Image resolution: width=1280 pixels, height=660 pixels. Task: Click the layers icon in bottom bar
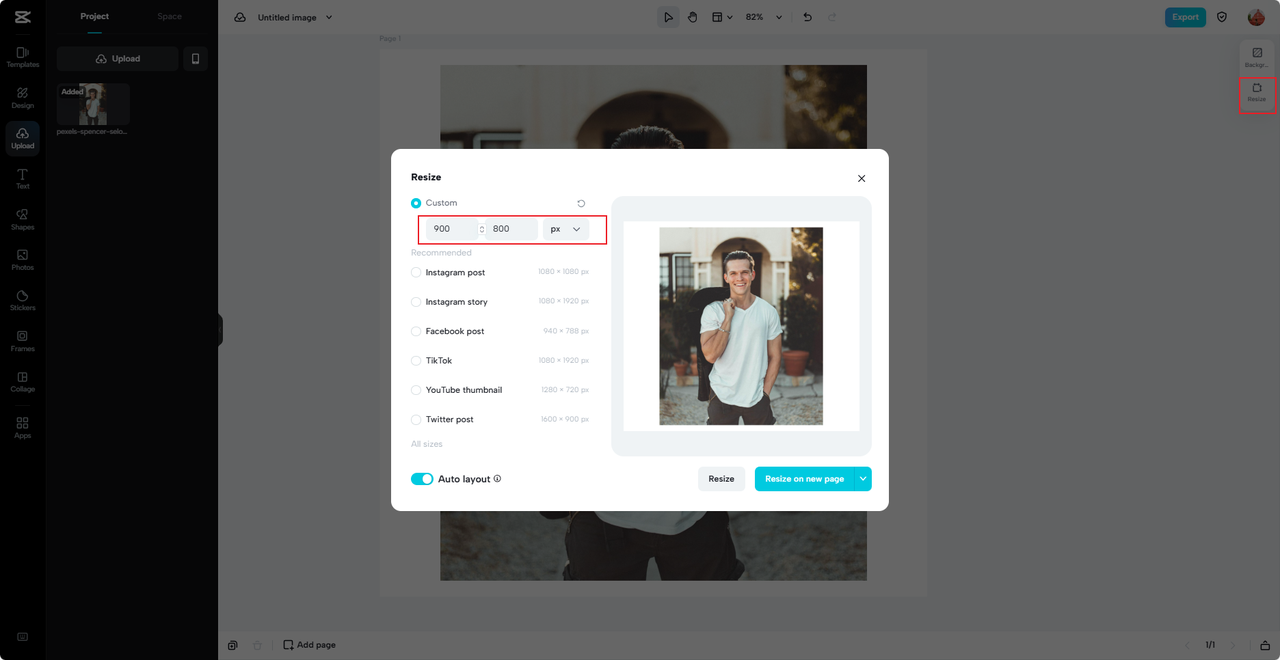point(232,645)
